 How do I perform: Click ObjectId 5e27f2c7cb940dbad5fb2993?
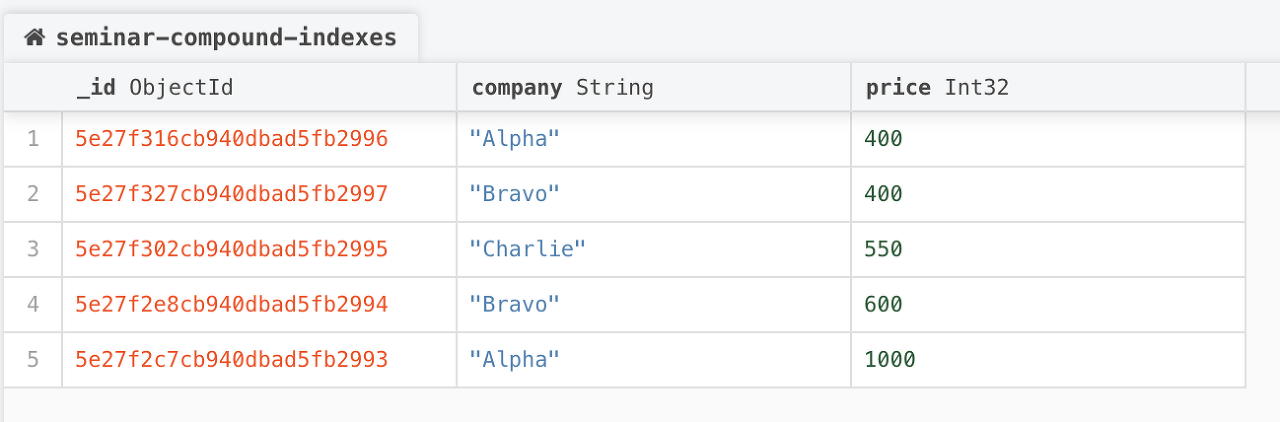tap(231, 359)
